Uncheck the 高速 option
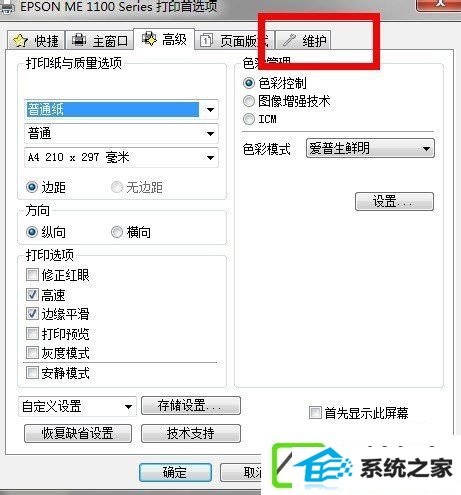461x495 pixels. [32, 294]
